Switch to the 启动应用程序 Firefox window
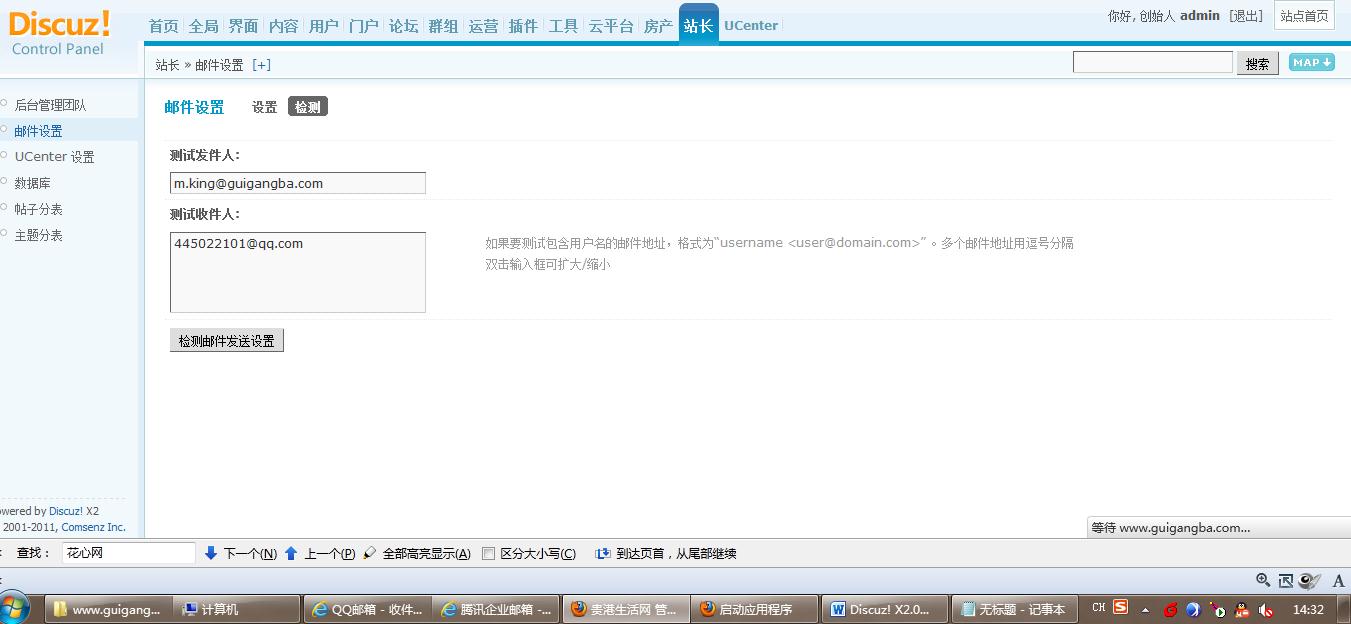The width and height of the screenshot is (1351, 624). [x=755, y=609]
